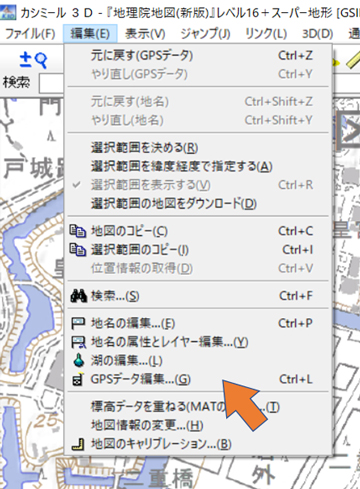Open the 表示(V) menu
Screen dimensions: 360x489
tap(145, 34)
